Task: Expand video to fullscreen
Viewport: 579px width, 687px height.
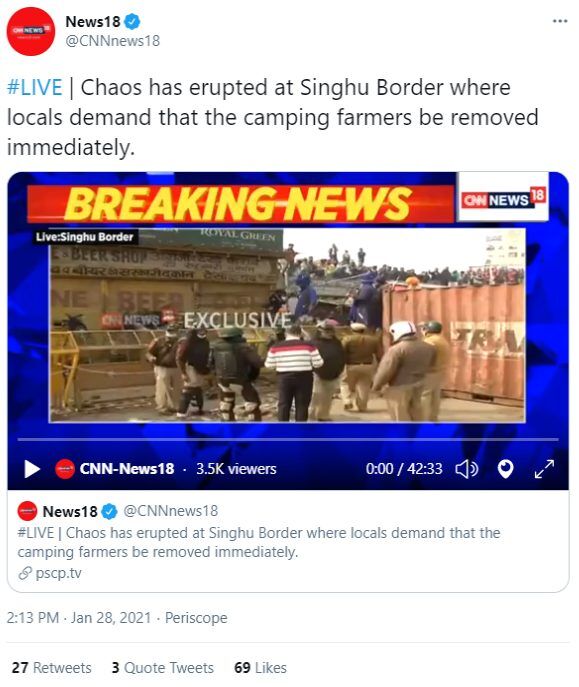Action: pos(544,469)
